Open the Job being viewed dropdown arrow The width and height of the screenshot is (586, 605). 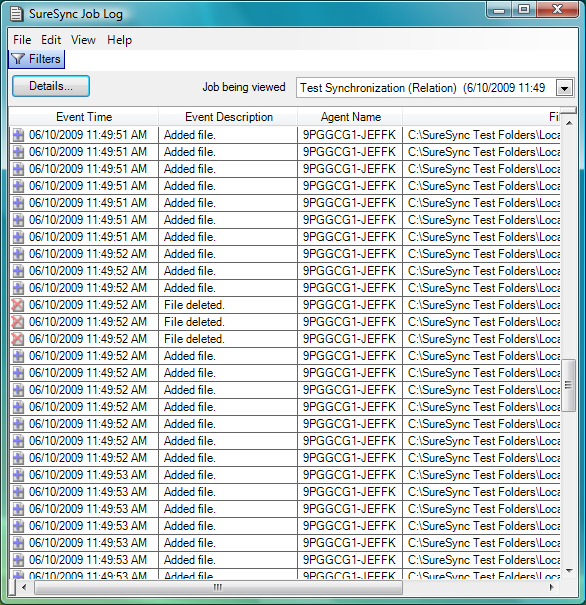click(x=564, y=88)
